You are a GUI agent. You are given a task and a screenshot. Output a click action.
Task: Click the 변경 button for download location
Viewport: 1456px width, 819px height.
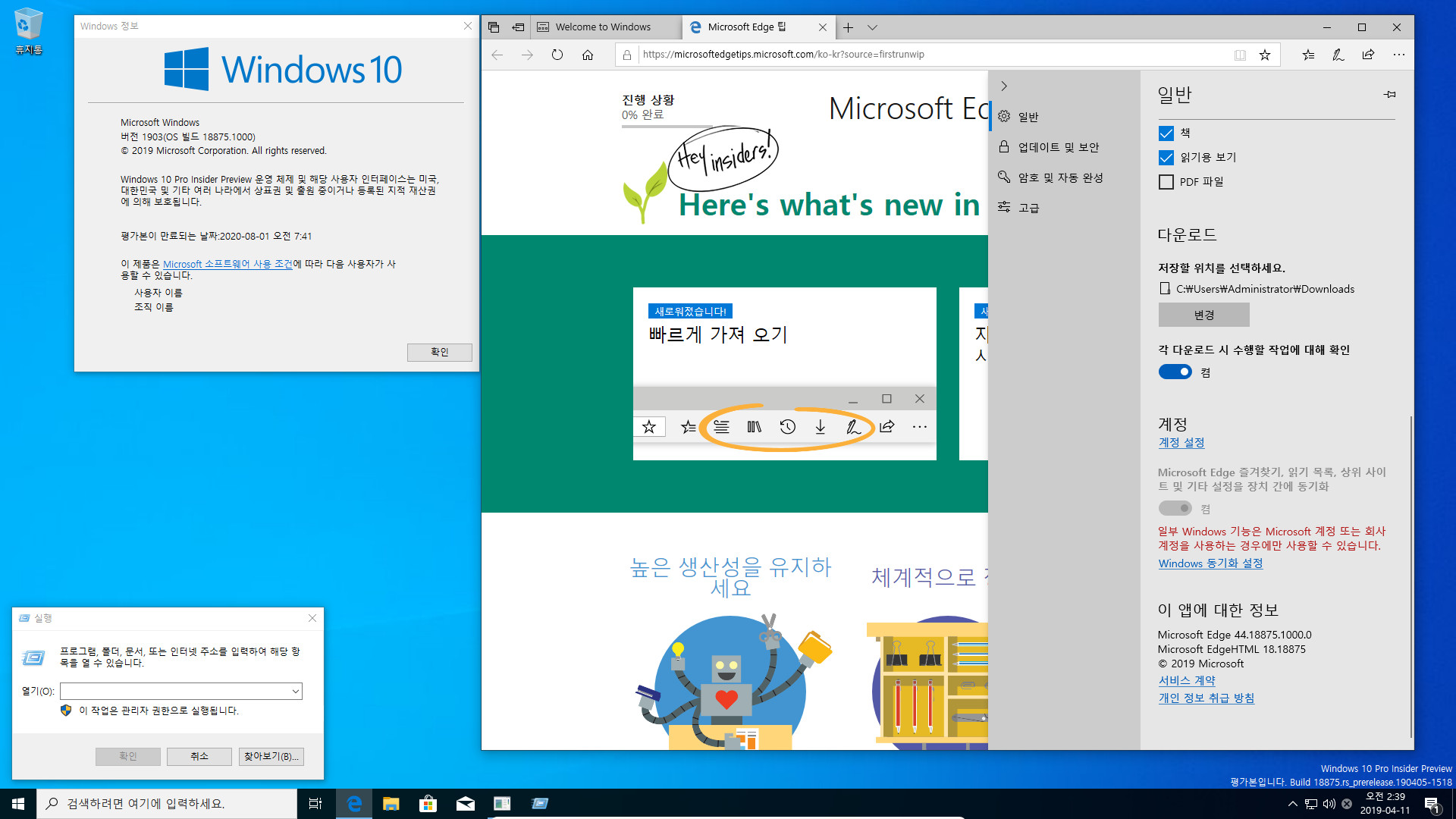point(1203,314)
